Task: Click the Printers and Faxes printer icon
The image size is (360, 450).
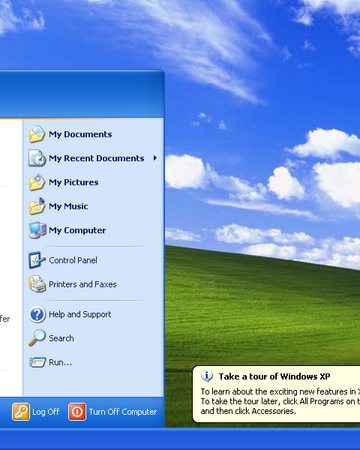Action: click(37, 284)
